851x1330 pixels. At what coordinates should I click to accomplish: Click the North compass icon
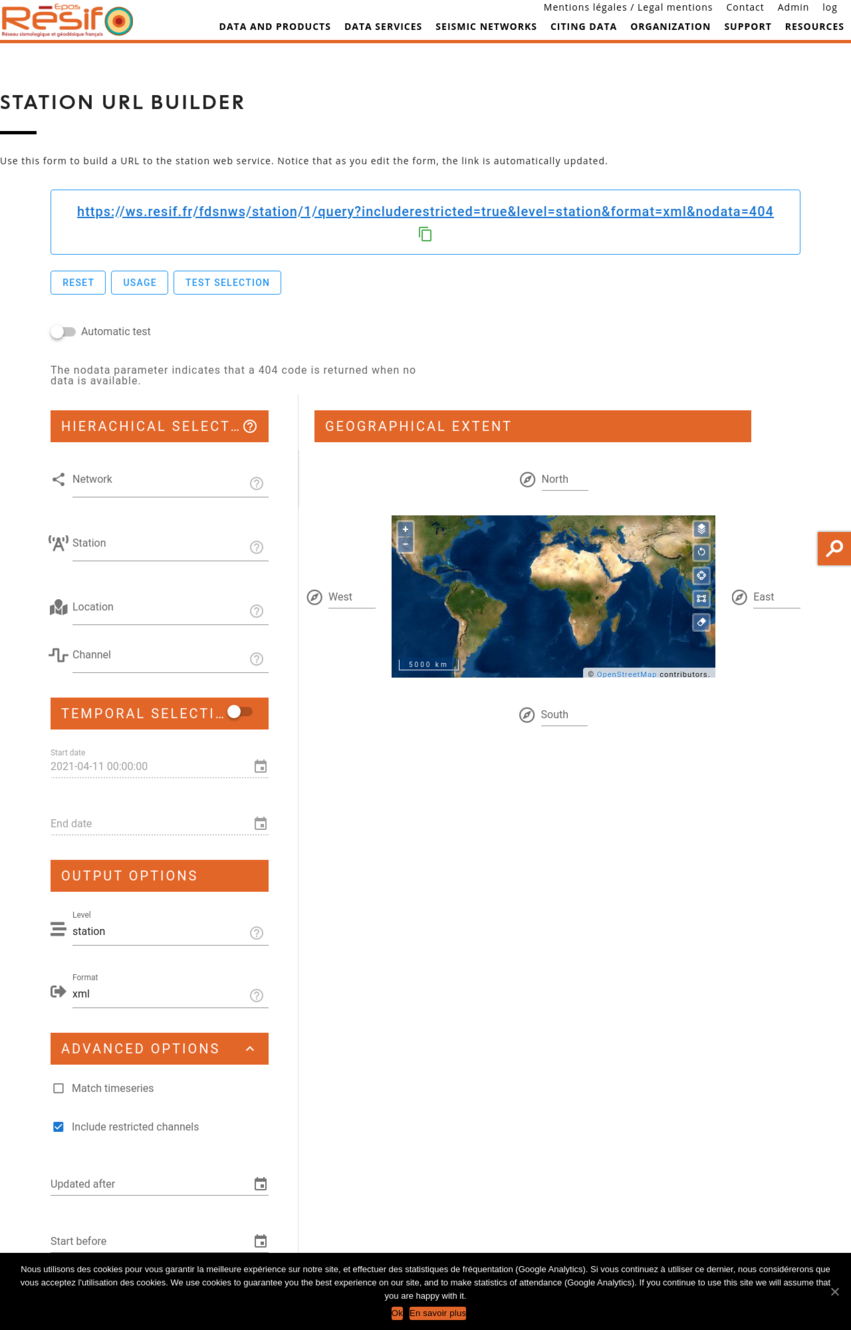527,480
